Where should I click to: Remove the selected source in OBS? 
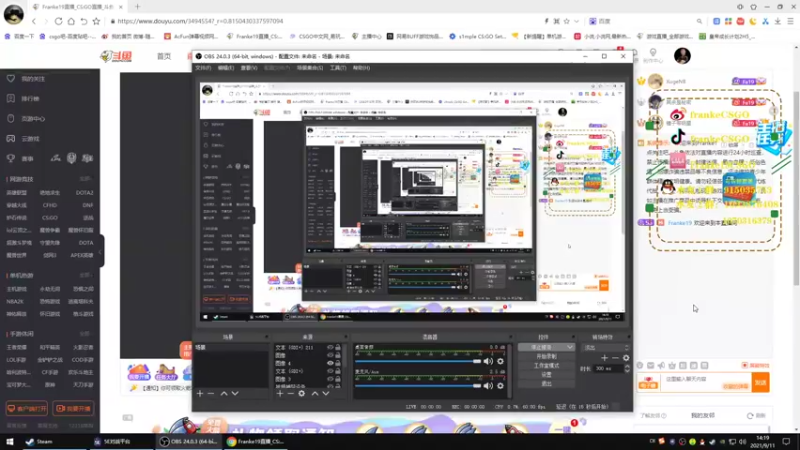coord(290,393)
